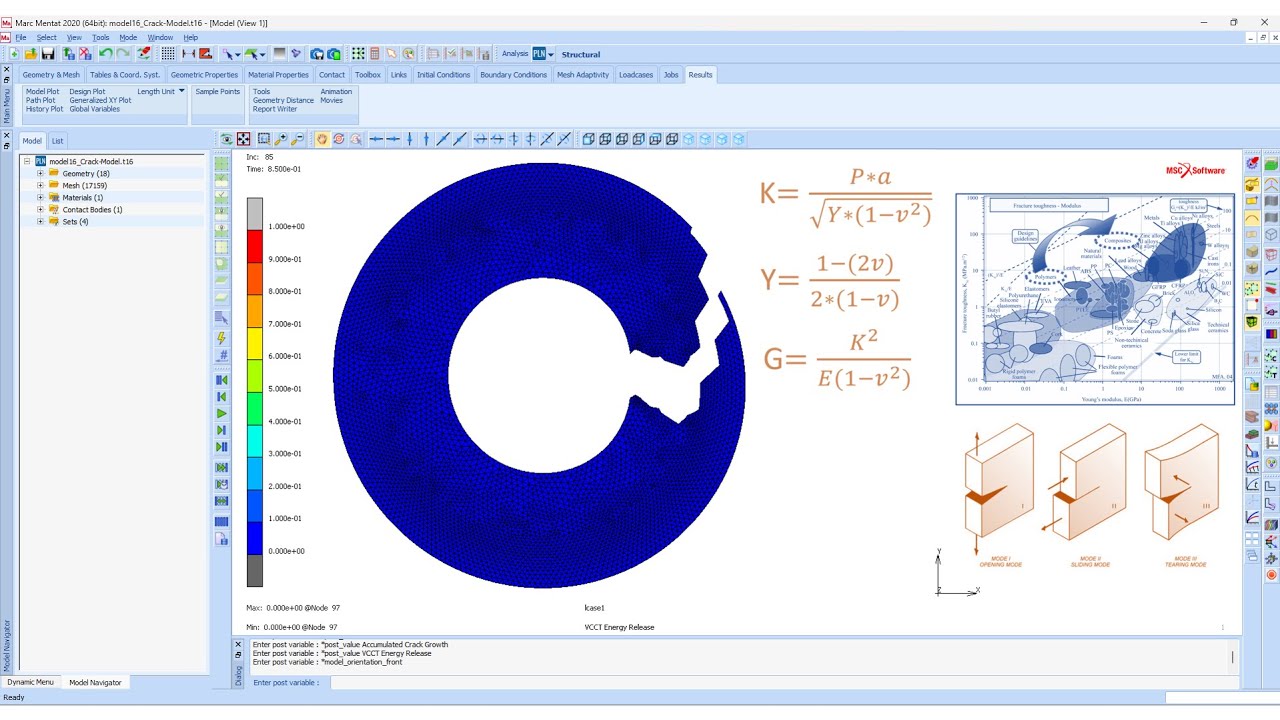Switch to the Dynamic Menu tab
The height and width of the screenshot is (720, 1280).
(x=31, y=682)
